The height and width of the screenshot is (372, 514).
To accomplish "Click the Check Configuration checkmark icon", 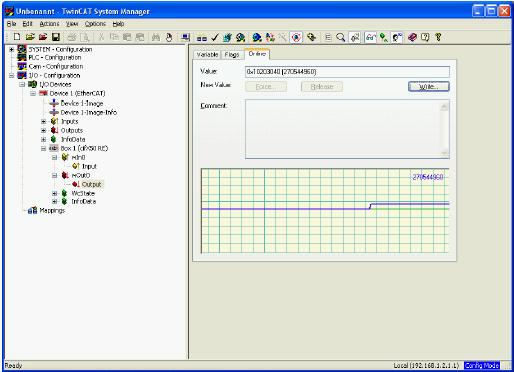I will [x=215, y=37].
